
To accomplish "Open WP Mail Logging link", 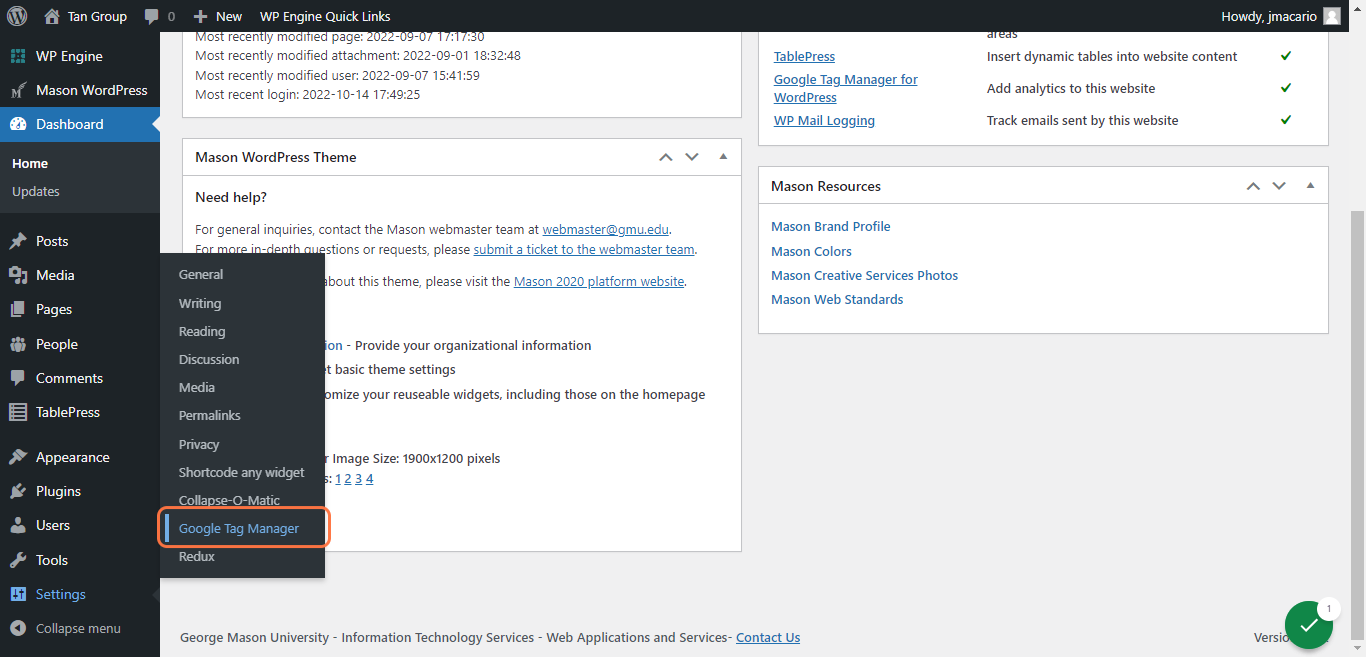I will 824,120.
